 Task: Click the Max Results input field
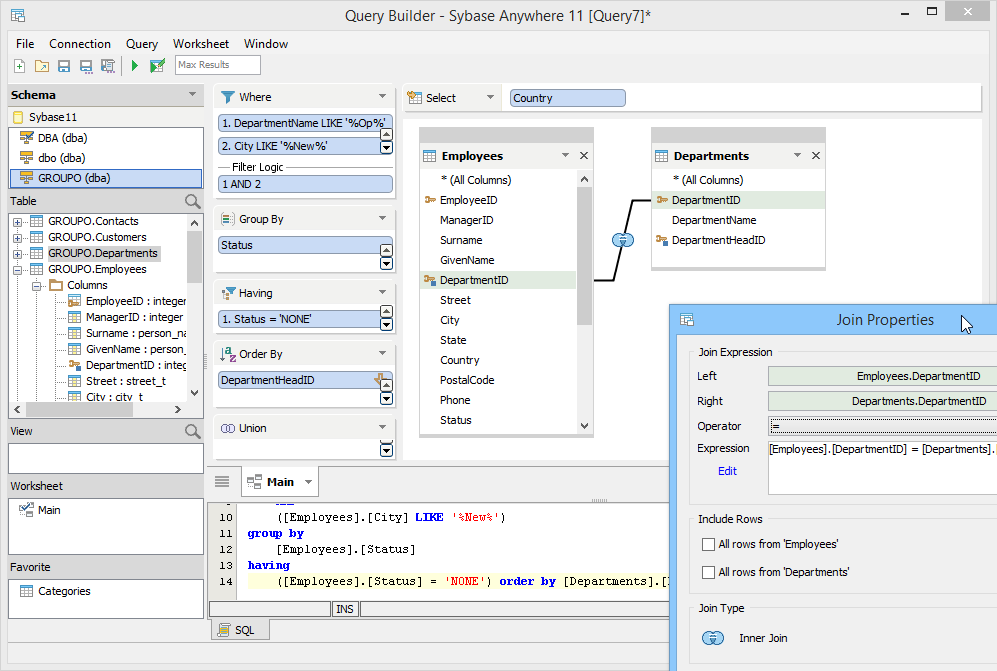pyautogui.click(x=217, y=65)
